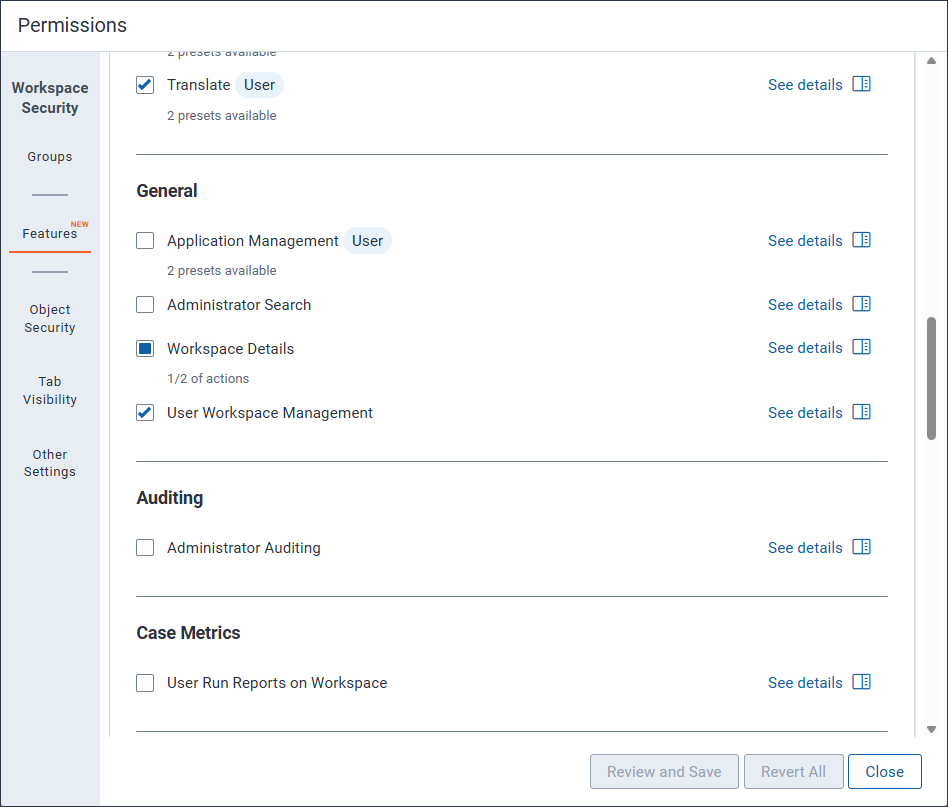Click the Revert All button

click(793, 771)
